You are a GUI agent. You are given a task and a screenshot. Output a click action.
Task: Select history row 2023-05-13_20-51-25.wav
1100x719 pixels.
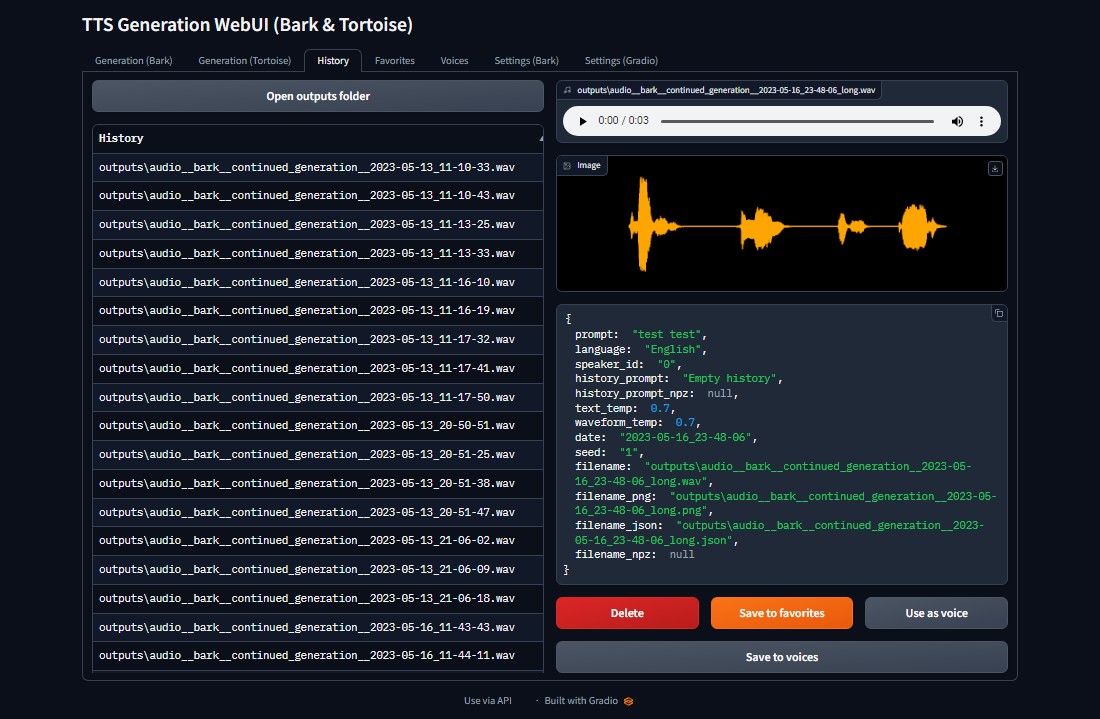[x=318, y=455]
